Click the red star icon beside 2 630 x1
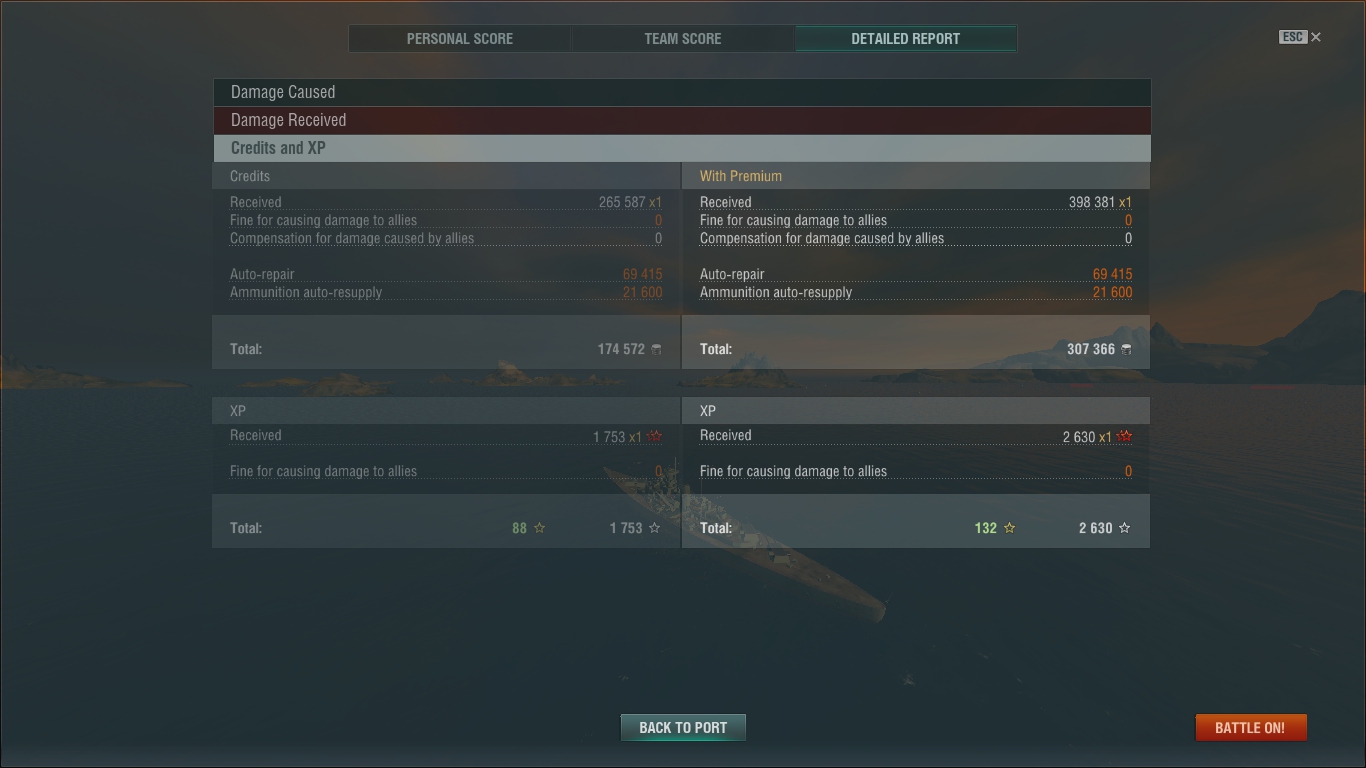Image resolution: width=1366 pixels, height=768 pixels. click(x=1124, y=437)
